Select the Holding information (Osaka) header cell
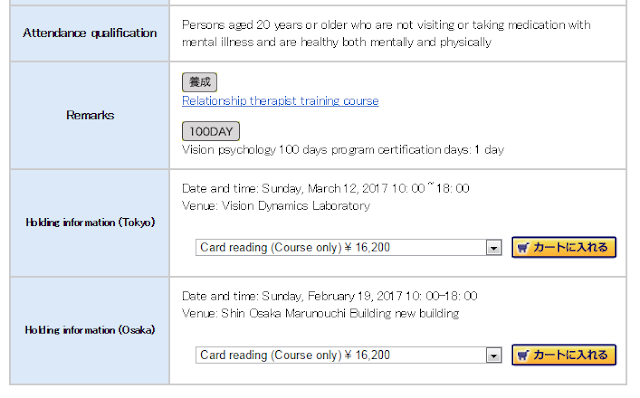 click(90, 330)
